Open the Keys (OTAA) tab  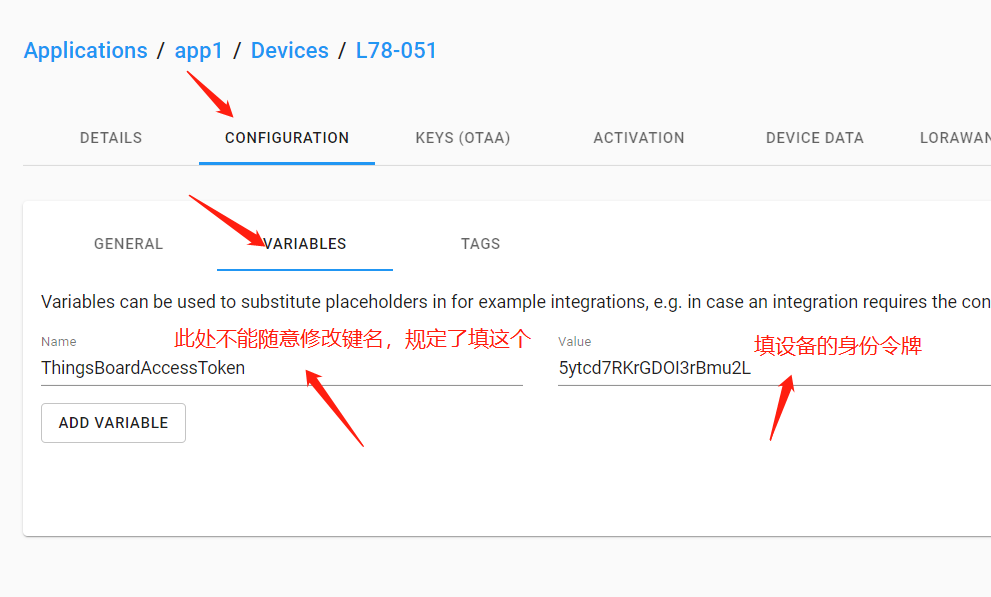point(463,138)
